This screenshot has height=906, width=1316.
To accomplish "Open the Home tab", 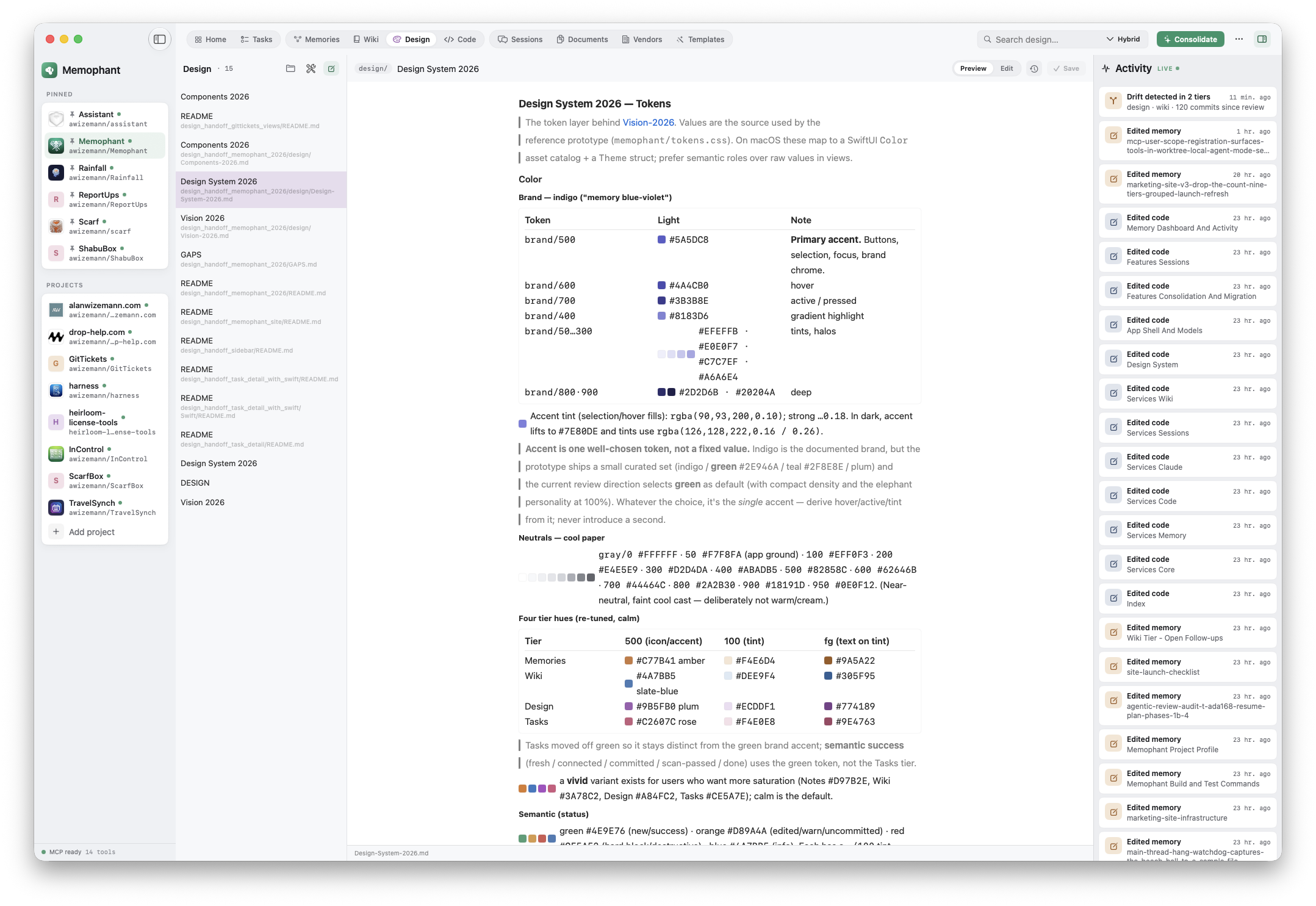I will pos(210,40).
